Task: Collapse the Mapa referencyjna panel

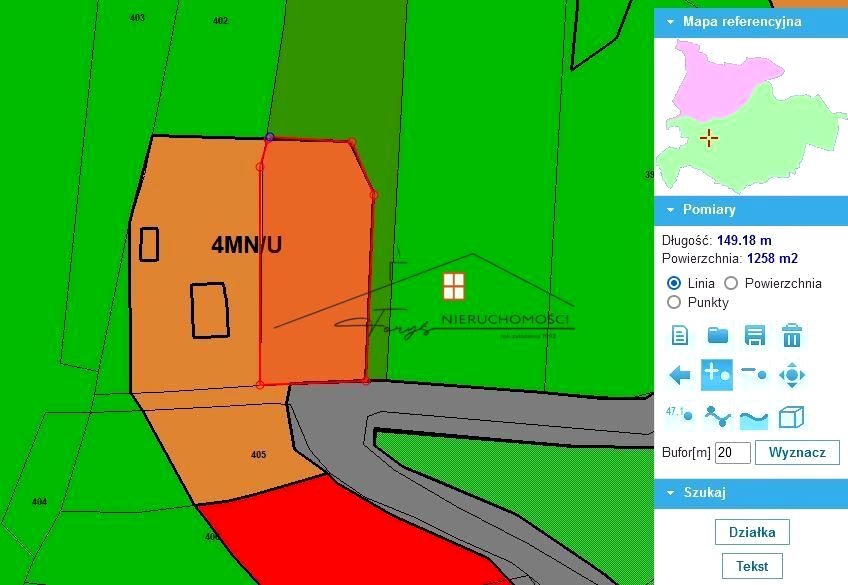Action: (669, 21)
